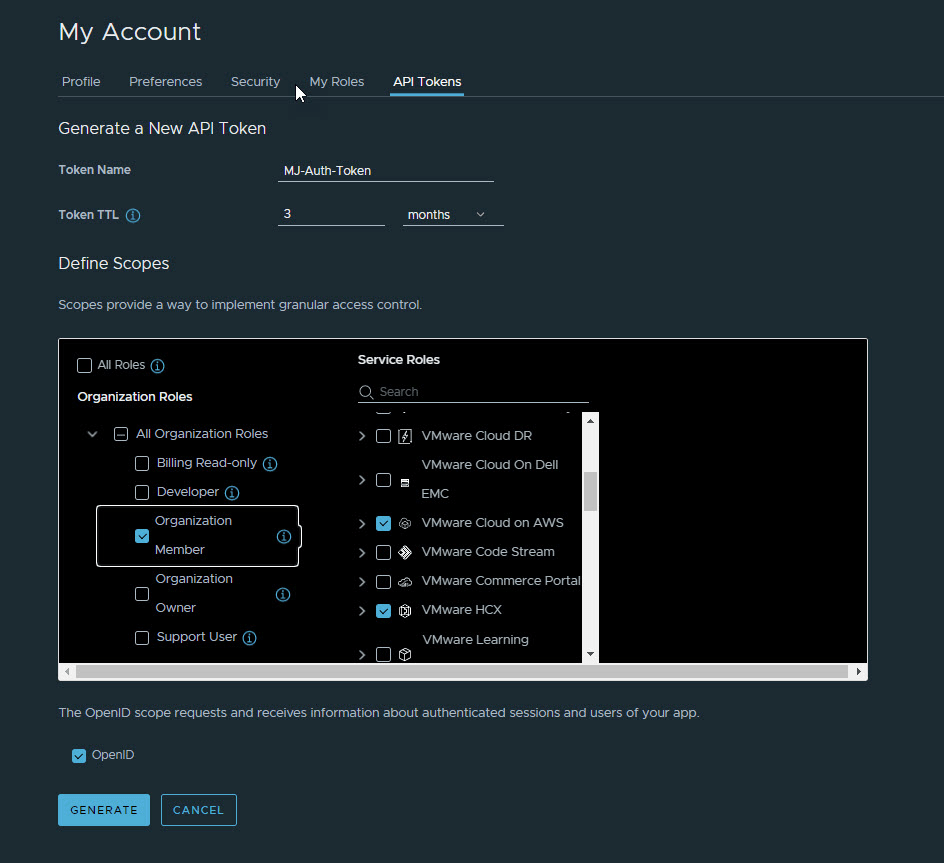Viewport: 944px width, 863px height.
Task: Click service roles scroll up arrow
Action: pyautogui.click(x=591, y=421)
